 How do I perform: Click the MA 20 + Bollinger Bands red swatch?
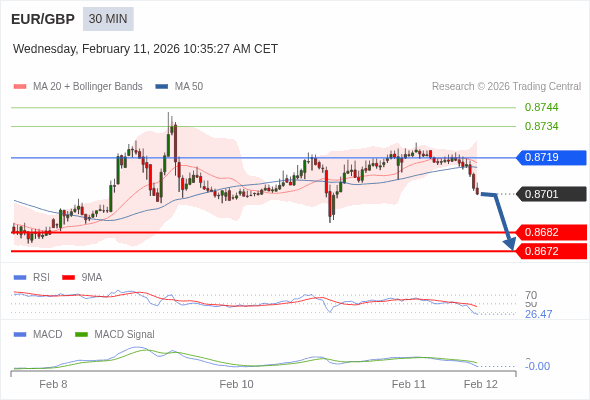click(20, 87)
